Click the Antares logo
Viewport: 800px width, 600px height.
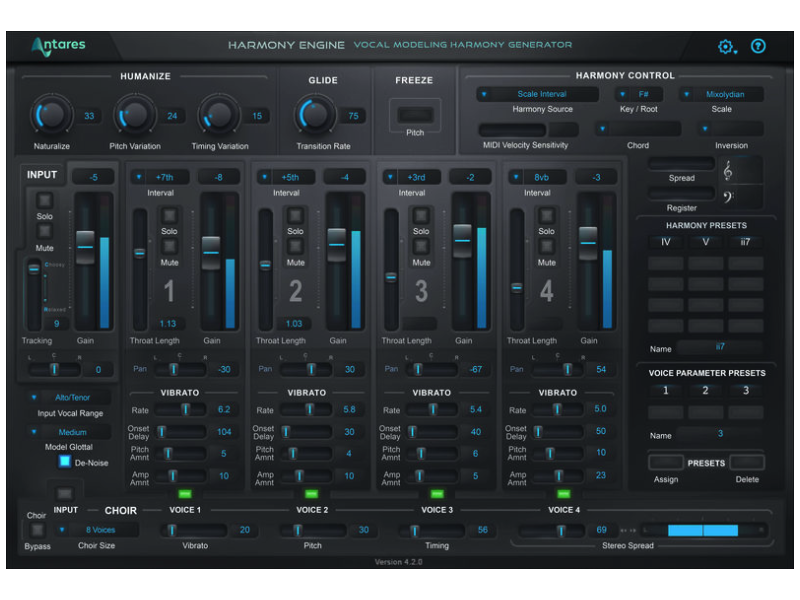58,46
